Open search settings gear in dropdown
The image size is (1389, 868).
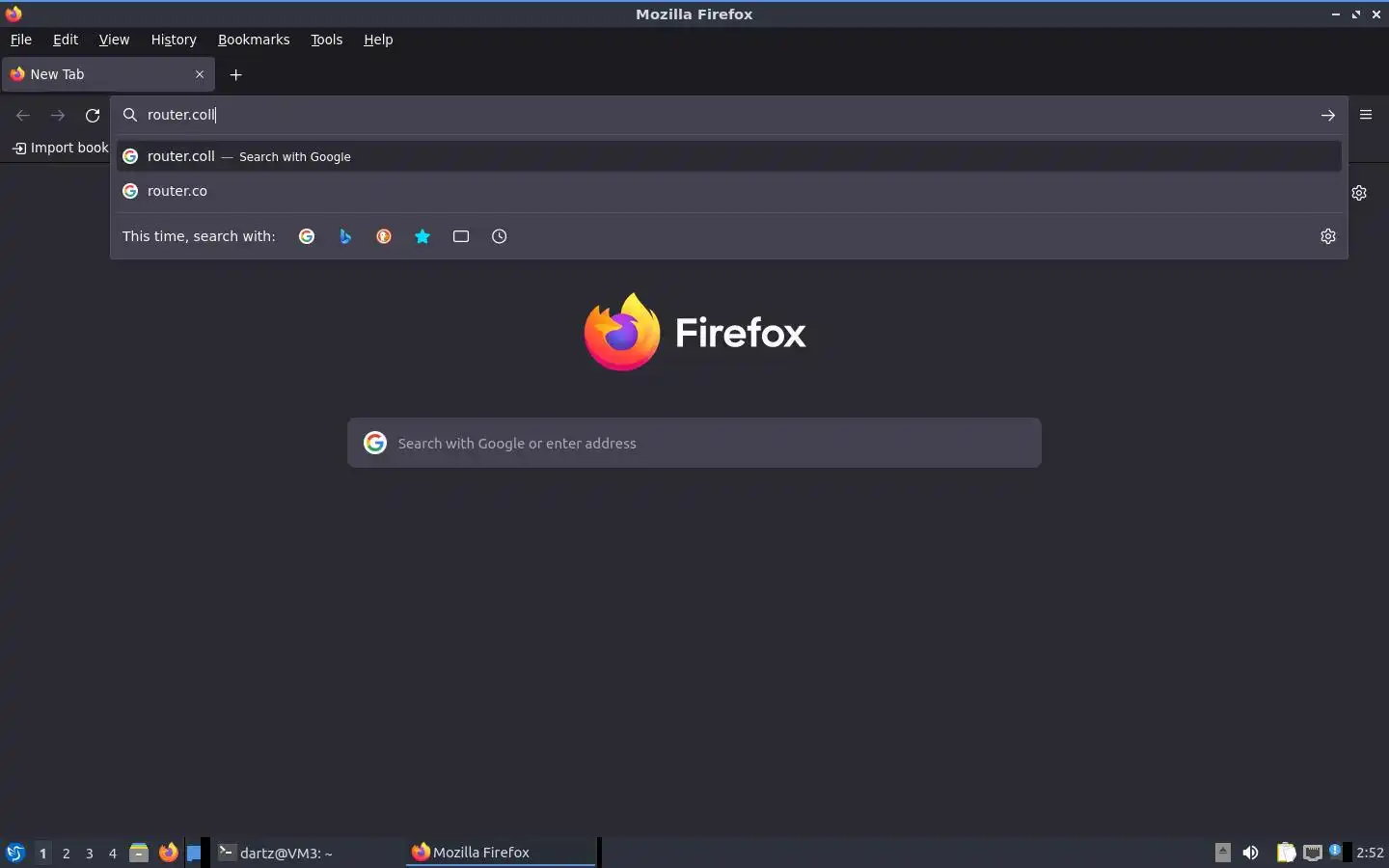[x=1328, y=236]
